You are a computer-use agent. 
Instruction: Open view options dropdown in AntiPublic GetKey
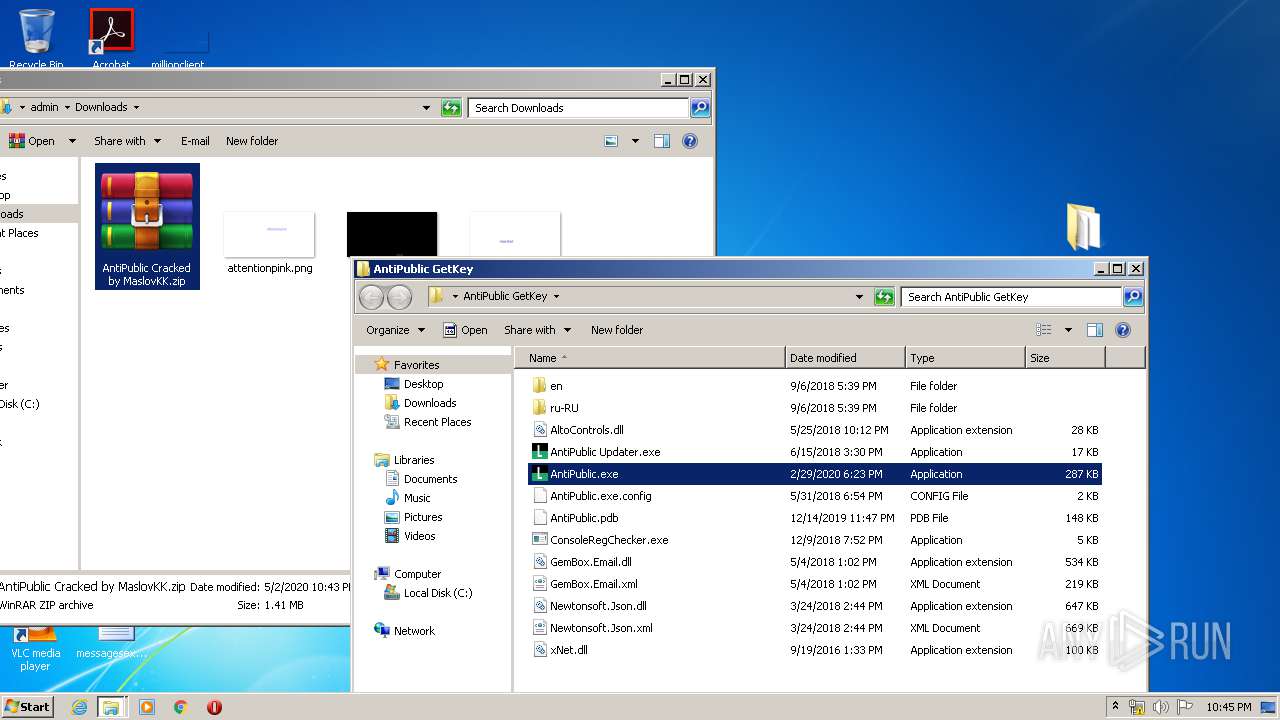(1068, 330)
